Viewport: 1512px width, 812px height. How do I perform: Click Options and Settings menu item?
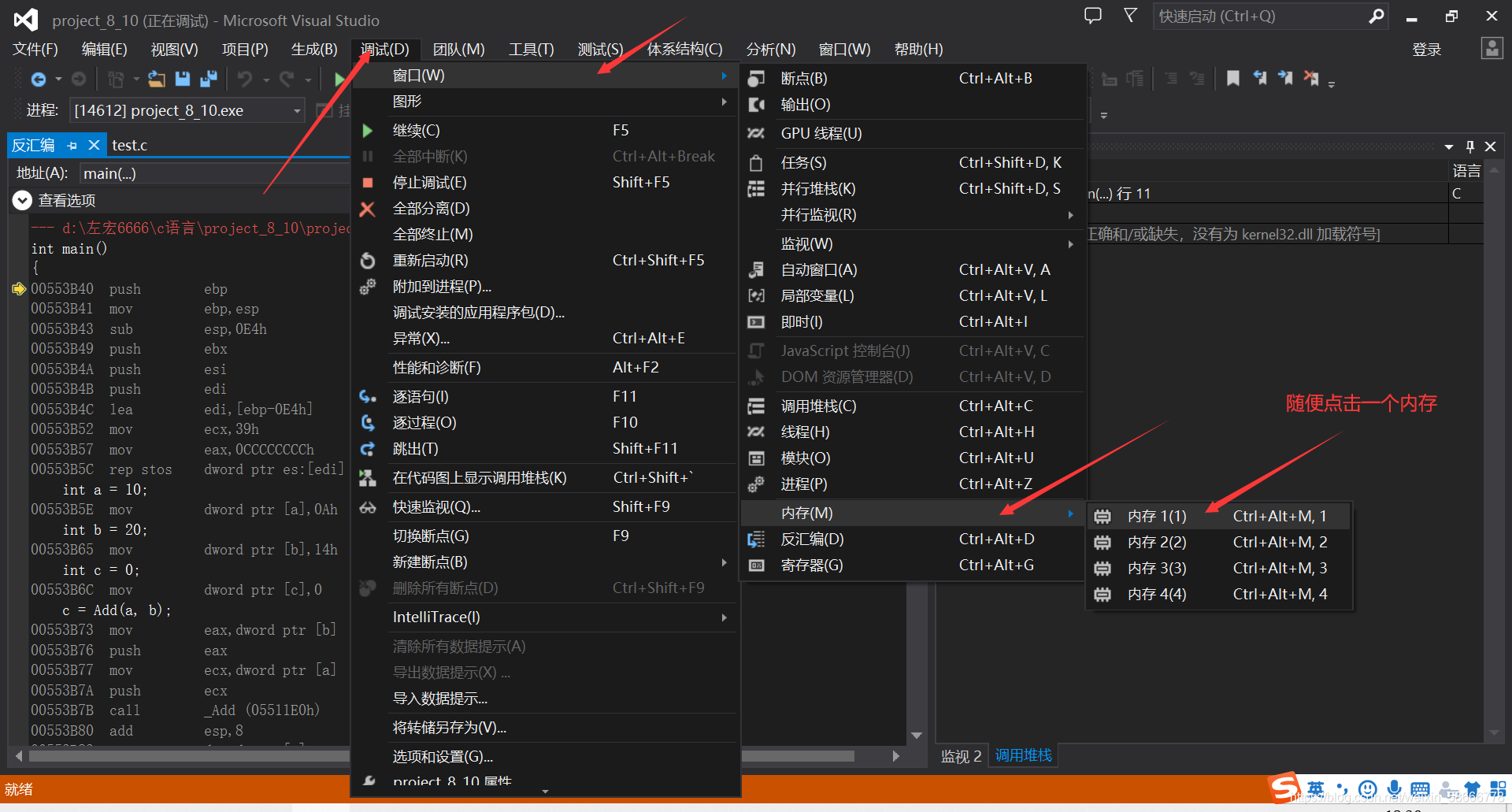(544, 756)
